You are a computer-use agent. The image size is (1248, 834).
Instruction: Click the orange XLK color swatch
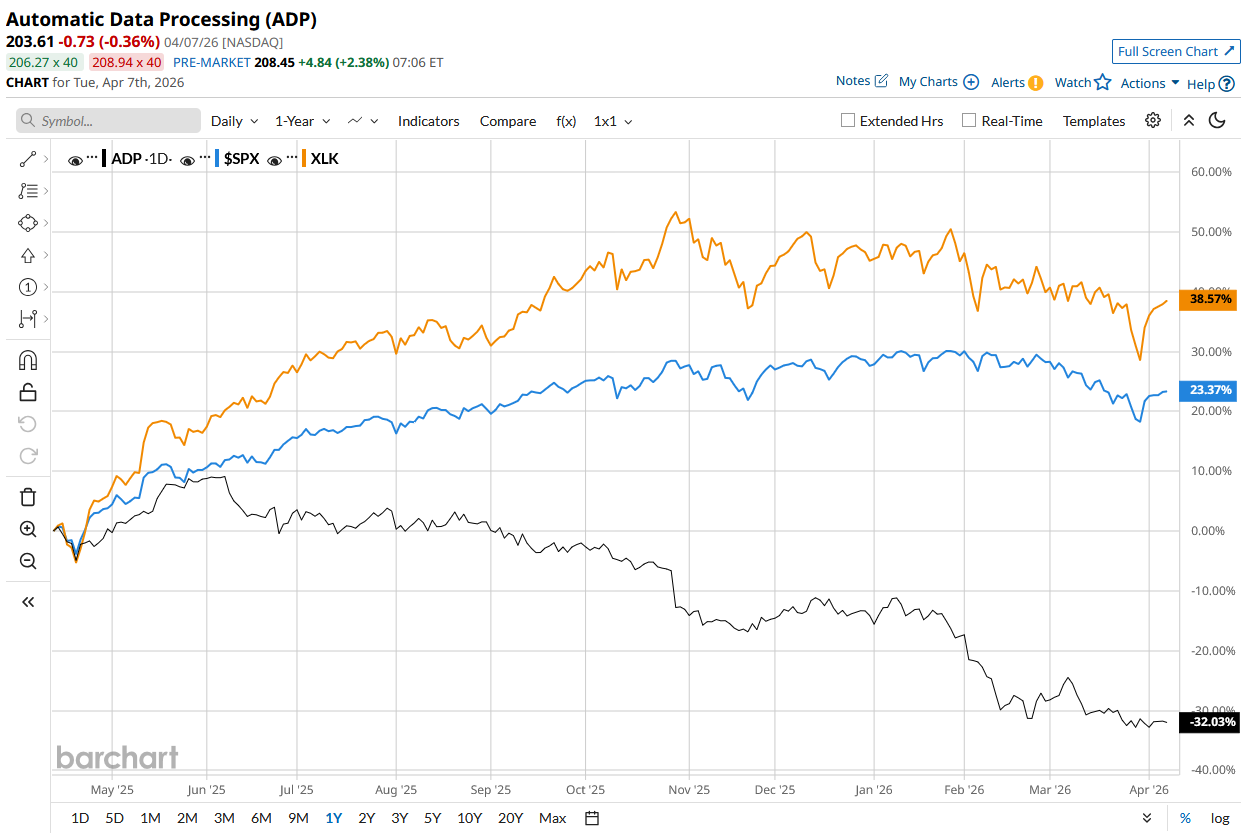tap(302, 158)
